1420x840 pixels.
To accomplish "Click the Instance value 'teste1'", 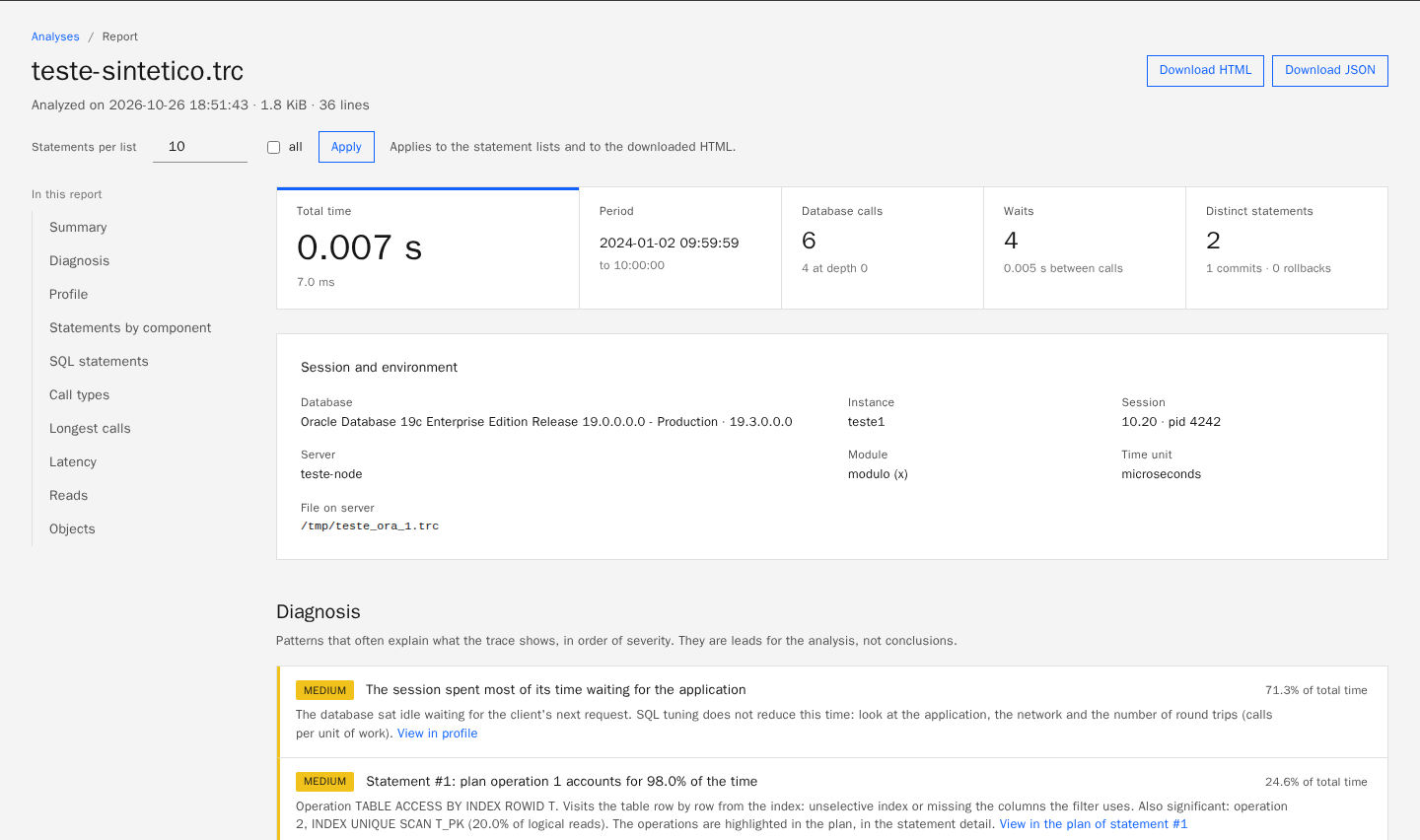I will (x=867, y=422).
